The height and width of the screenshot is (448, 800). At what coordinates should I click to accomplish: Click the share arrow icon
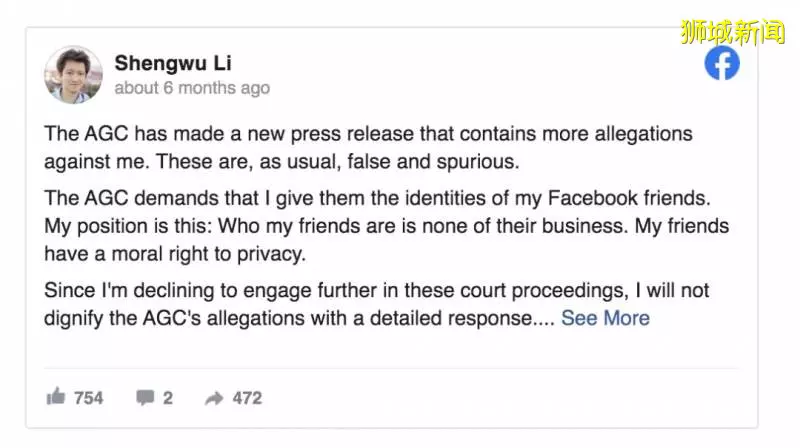pos(214,398)
